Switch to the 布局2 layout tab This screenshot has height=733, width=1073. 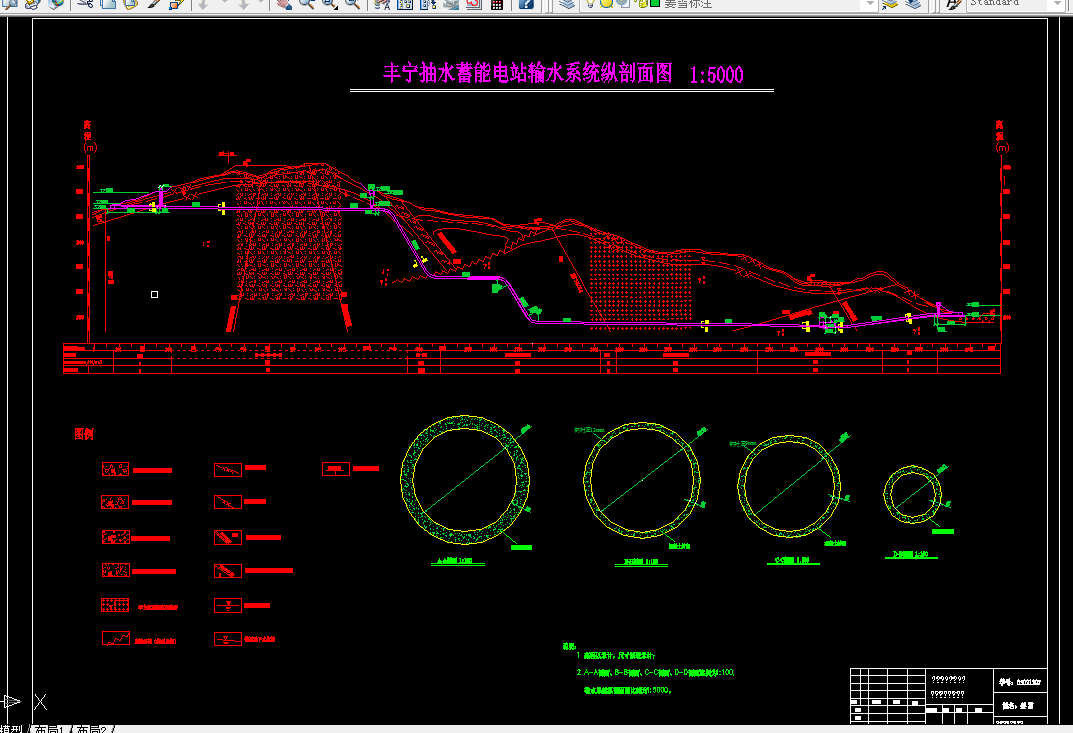point(92,730)
